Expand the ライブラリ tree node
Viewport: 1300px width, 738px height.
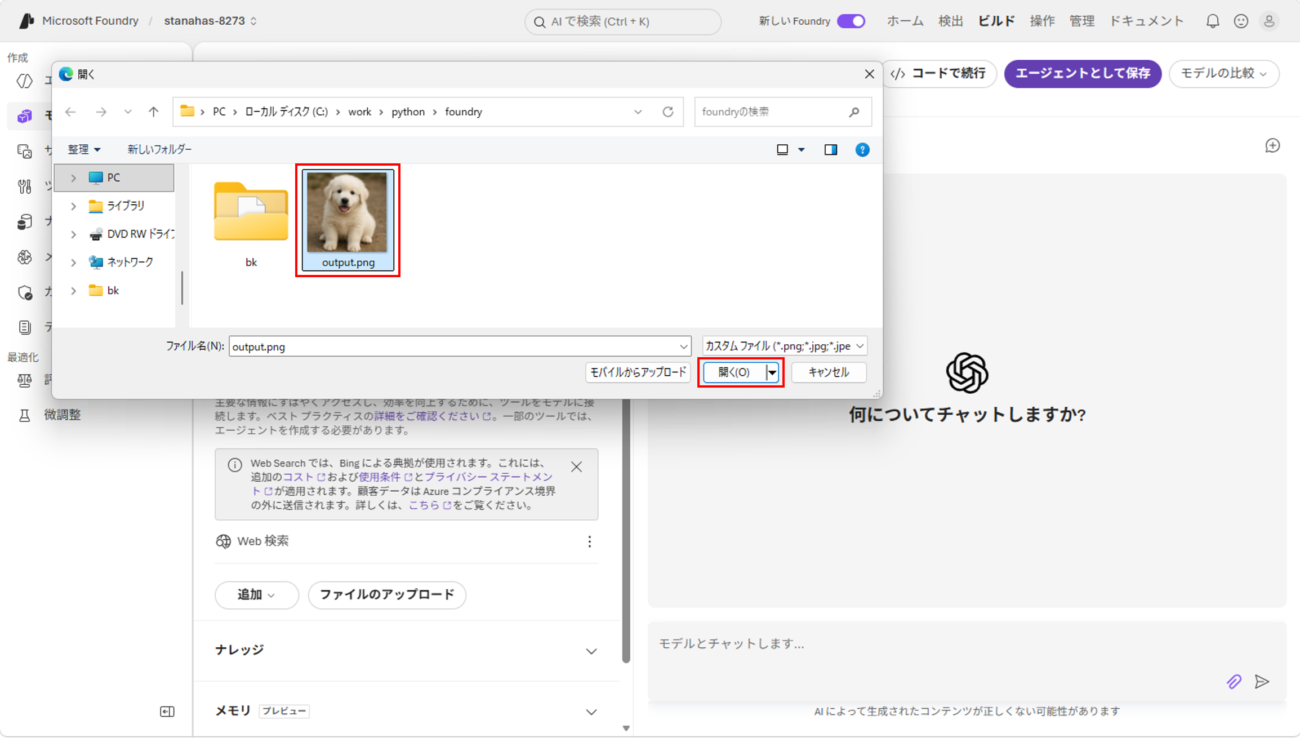[x=73, y=206]
